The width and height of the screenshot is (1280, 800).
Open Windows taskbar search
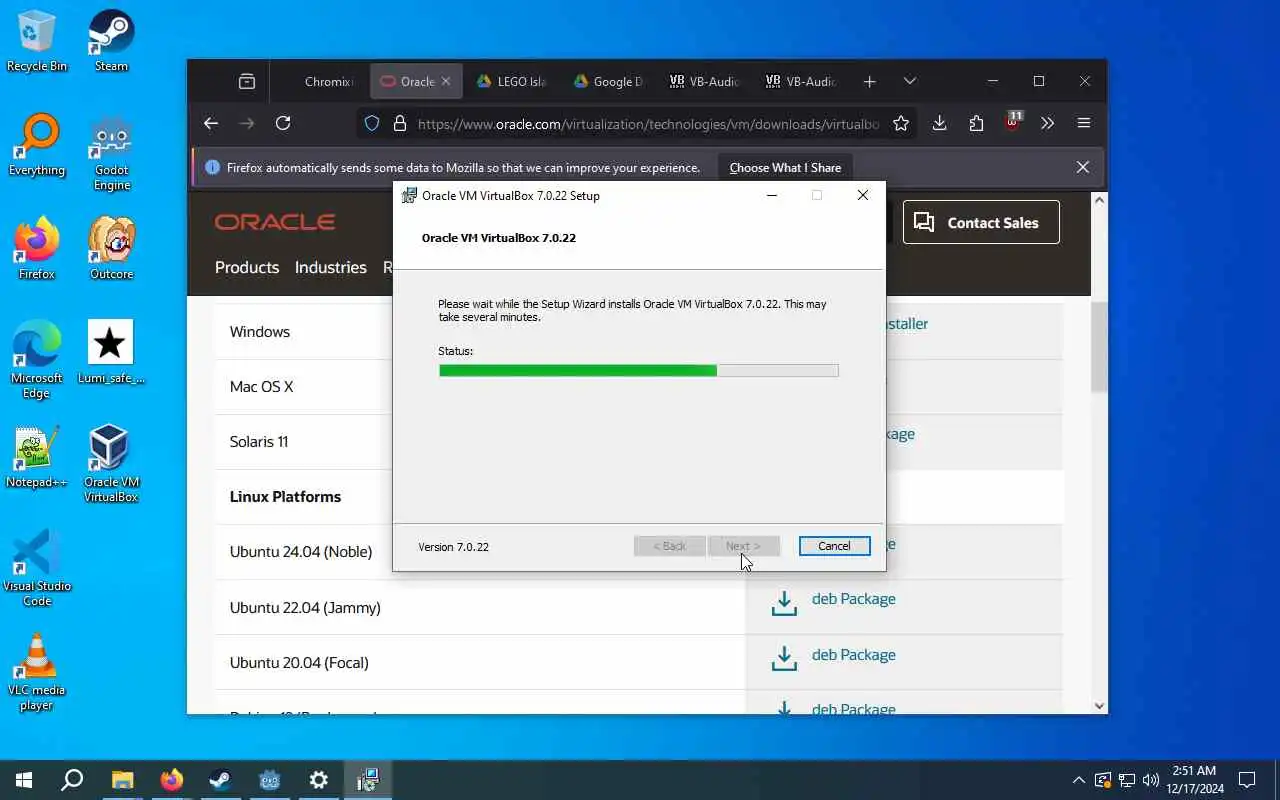(x=72, y=780)
